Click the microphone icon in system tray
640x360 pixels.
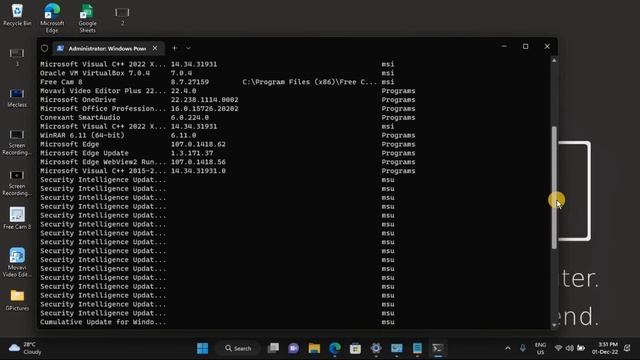click(x=522, y=348)
